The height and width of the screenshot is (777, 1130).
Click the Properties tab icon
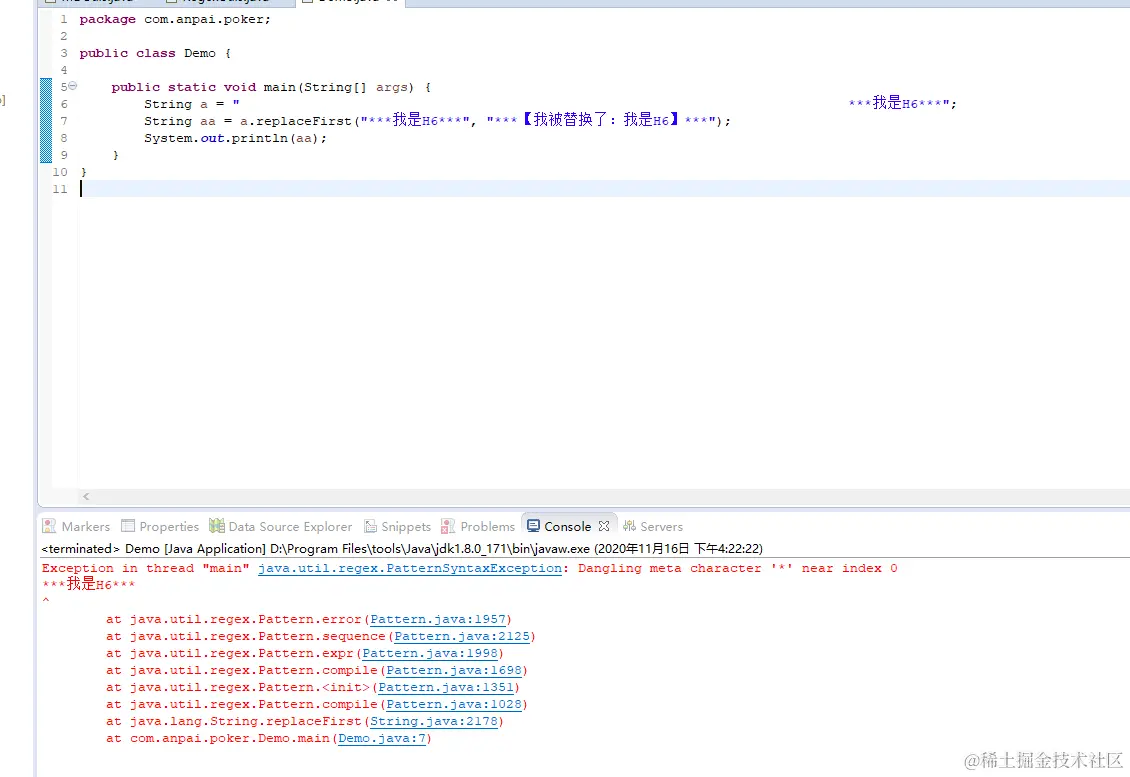pyautogui.click(x=128, y=525)
